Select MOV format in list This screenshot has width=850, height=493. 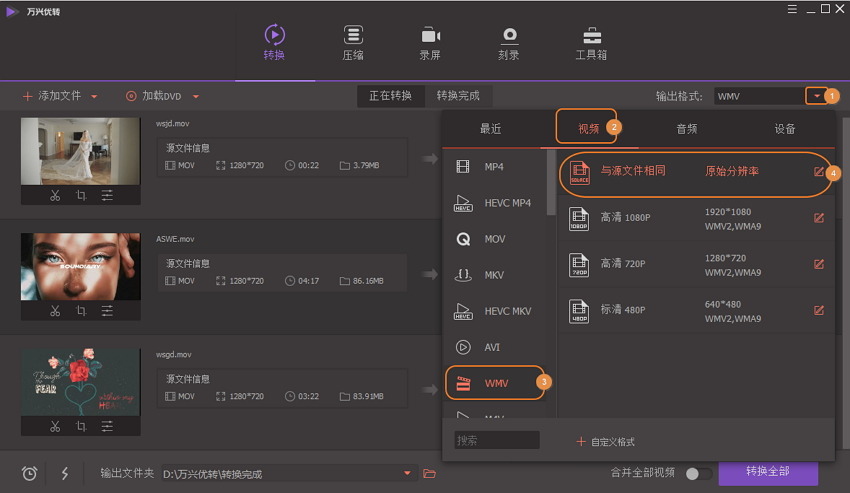point(494,239)
